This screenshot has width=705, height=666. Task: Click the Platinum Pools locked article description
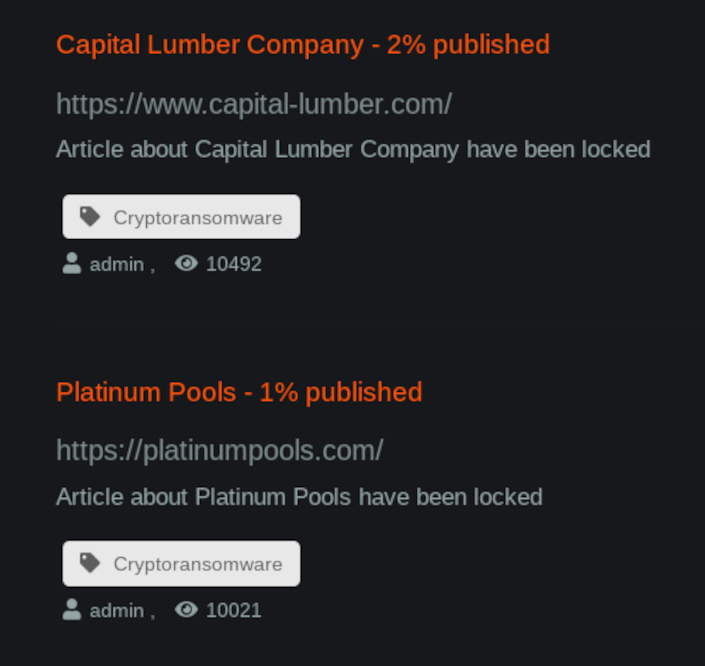(x=299, y=497)
